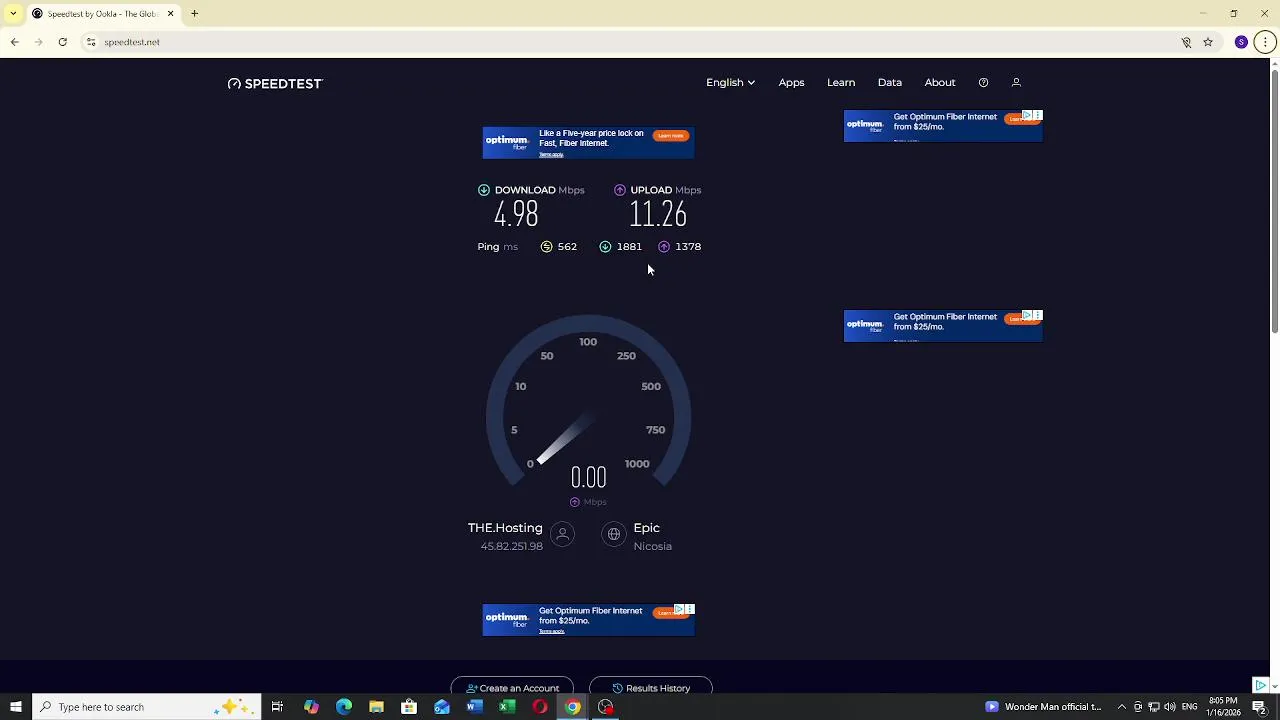This screenshot has width=1280, height=720.
Task: Open Chrome three-dot menu
Action: (1265, 42)
